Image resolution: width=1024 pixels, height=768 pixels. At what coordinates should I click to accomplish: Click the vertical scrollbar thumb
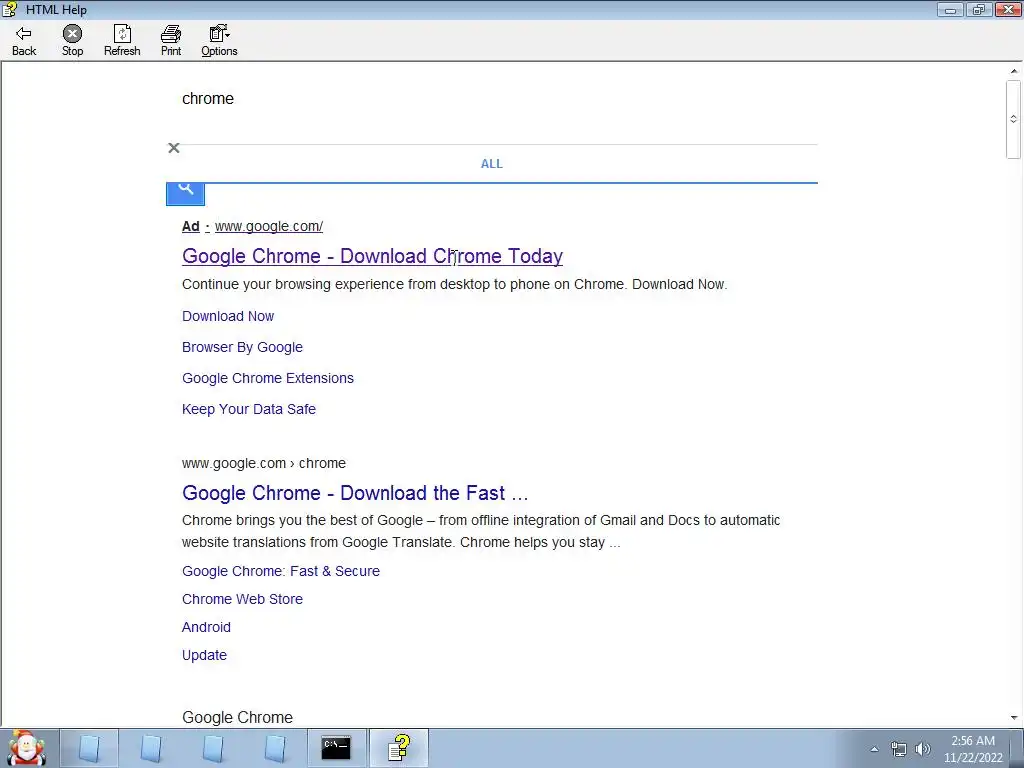click(1014, 120)
